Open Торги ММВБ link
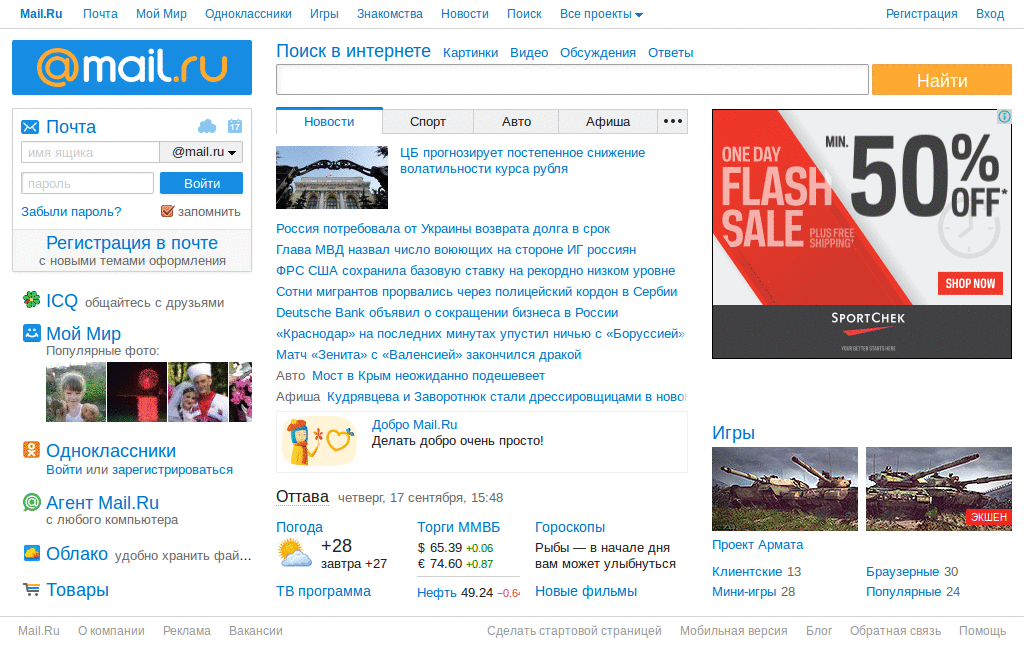 point(458,527)
